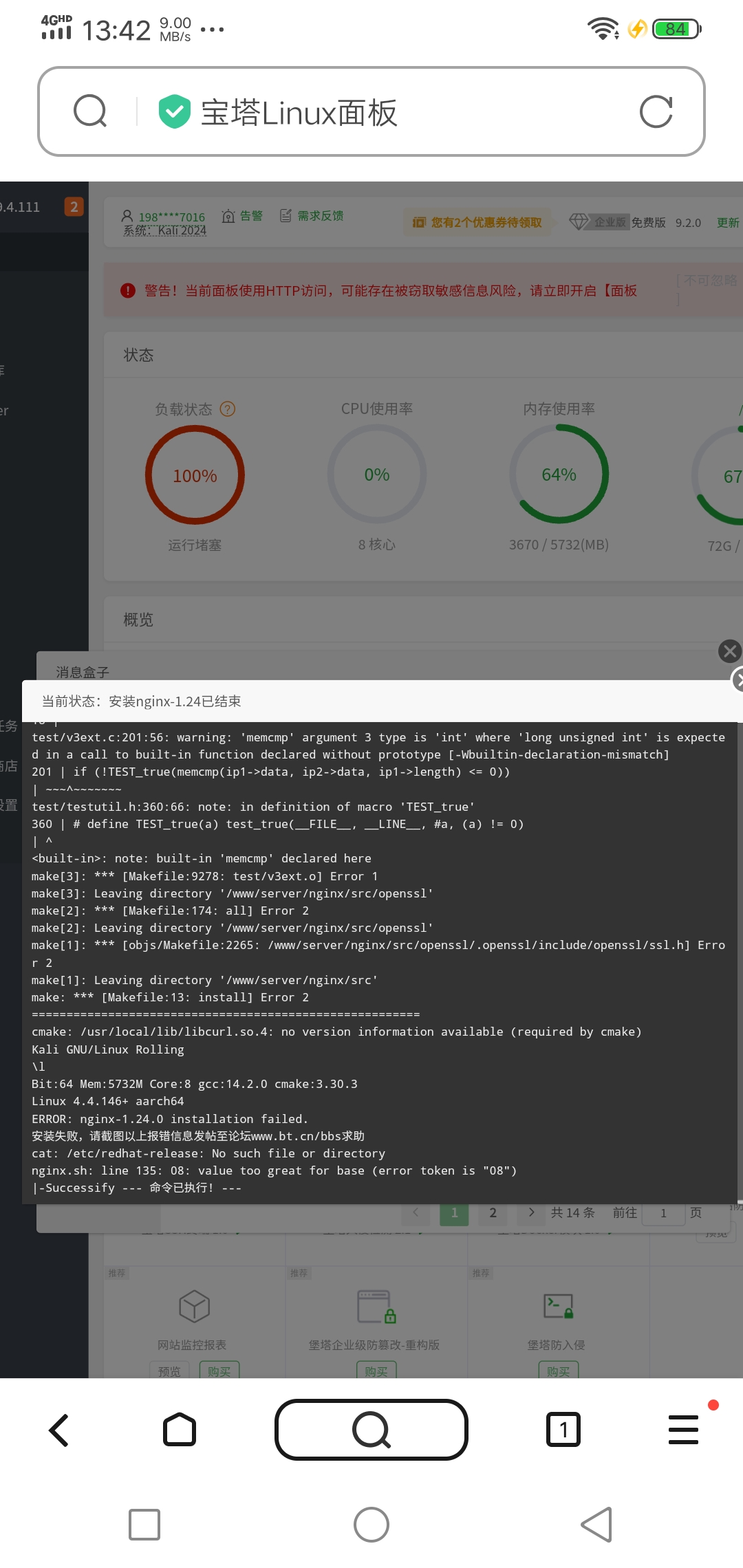The image size is (743, 1568).
Task: Open the orange notification badge 2
Action: 74,207
